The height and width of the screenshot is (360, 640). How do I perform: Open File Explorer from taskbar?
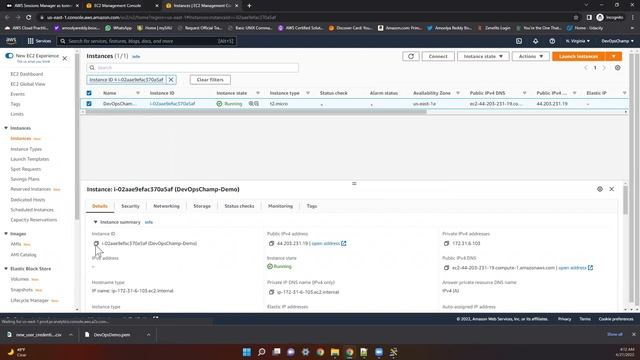pos(335,352)
